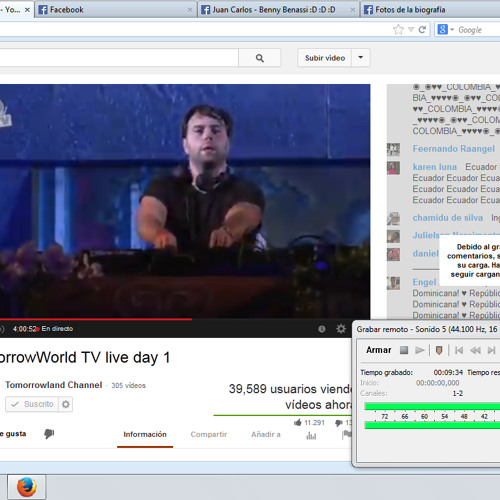
Task: Open chamidu de silva's profile link
Action: click(448, 218)
